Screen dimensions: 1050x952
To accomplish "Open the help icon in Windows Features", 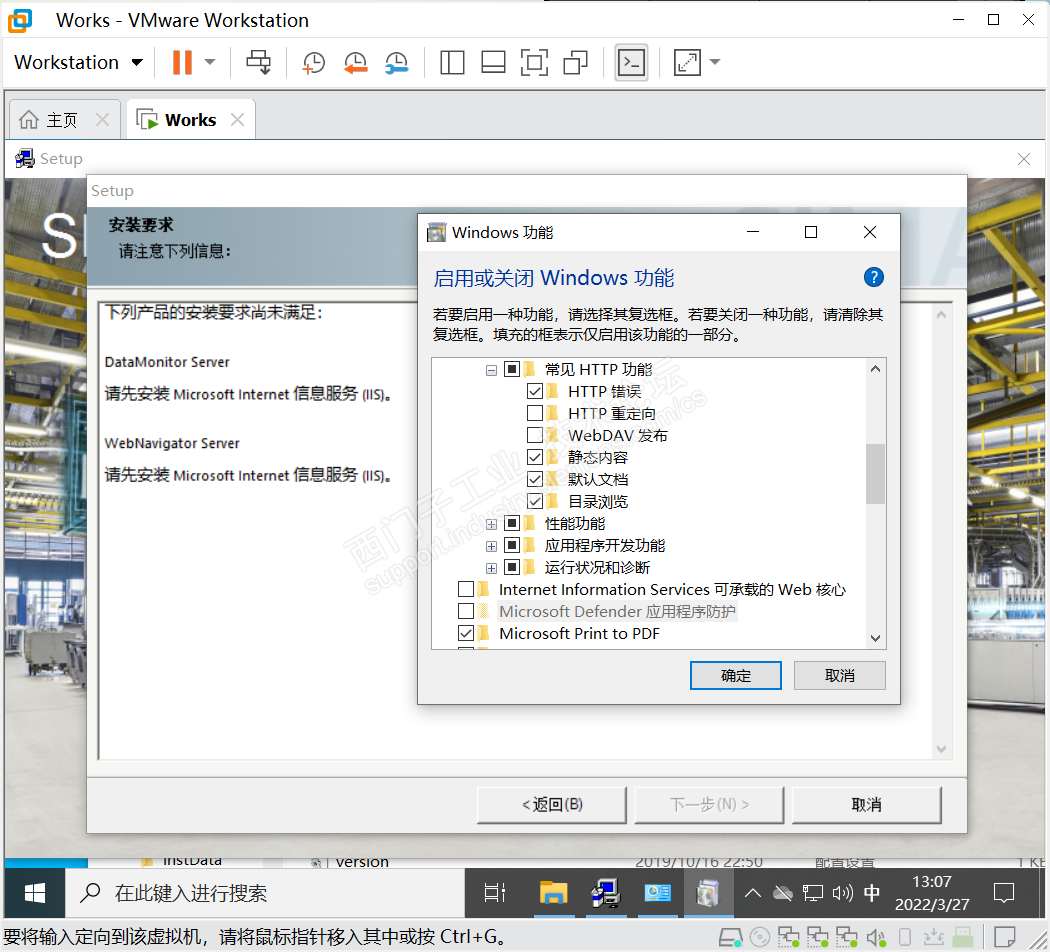I will point(874,276).
